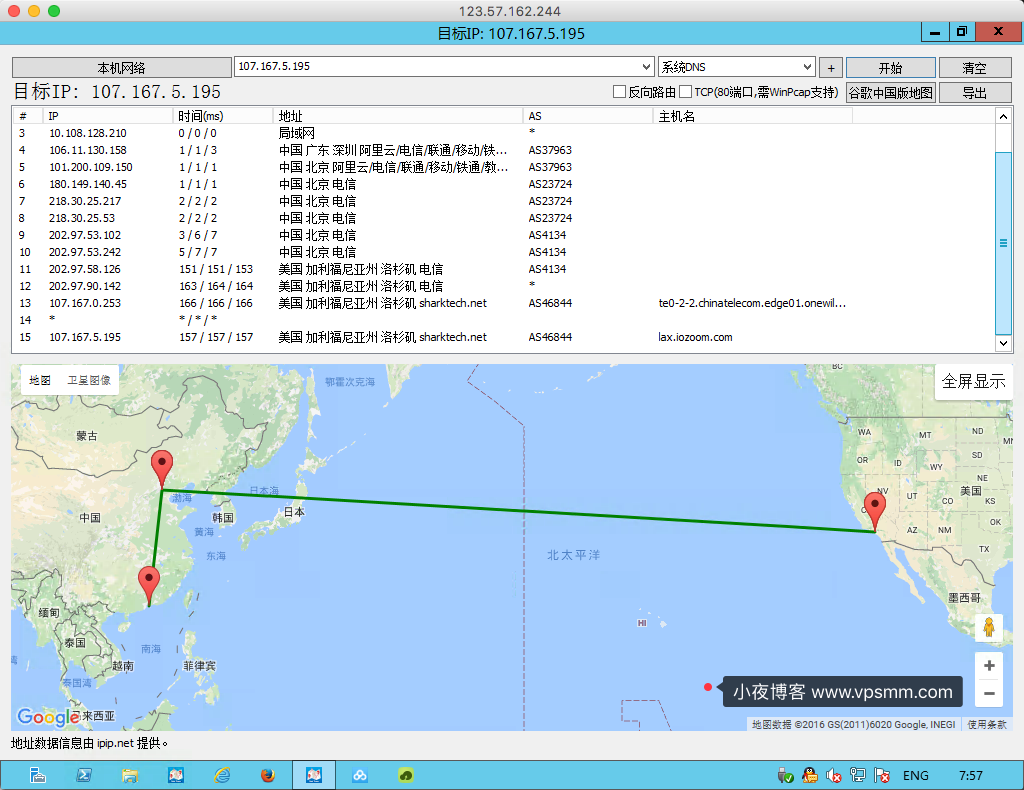Select the row with IP 10.108.128.210

pyautogui.click(x=503, y=133)
